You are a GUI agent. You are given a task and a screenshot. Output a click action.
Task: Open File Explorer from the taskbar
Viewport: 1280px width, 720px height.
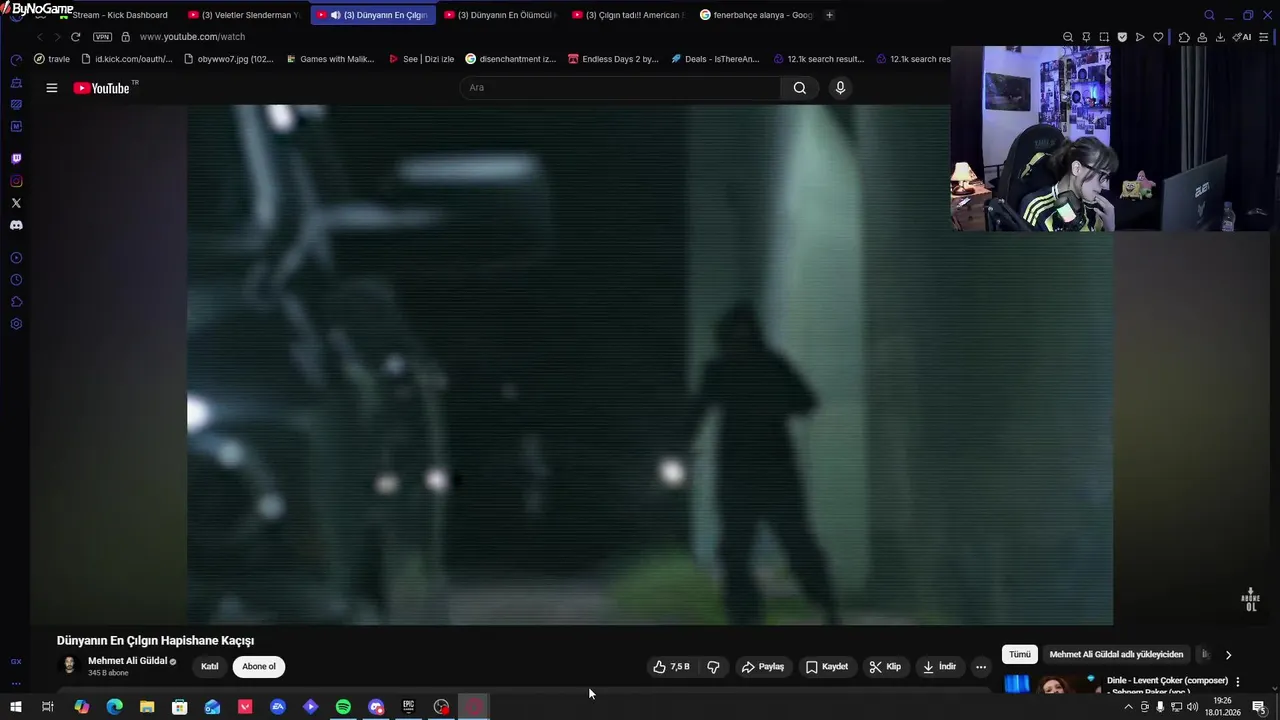coord(147,707)
